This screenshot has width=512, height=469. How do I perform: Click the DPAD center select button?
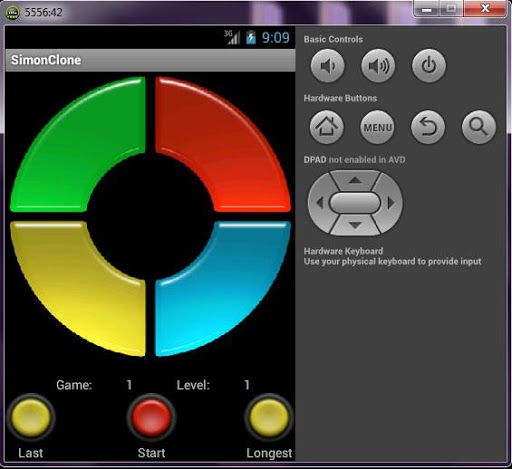pyautogui.click(x=355, y=202)
